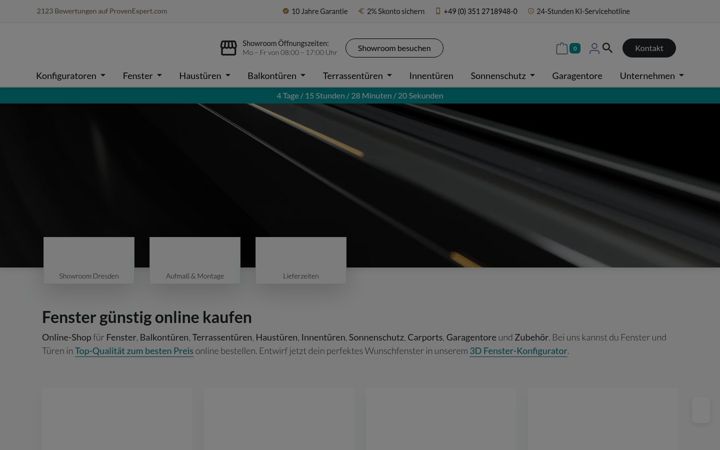Click the phone icon beside +49 number
The height and width of the screenshot is (450, 720).
[438, 11]
